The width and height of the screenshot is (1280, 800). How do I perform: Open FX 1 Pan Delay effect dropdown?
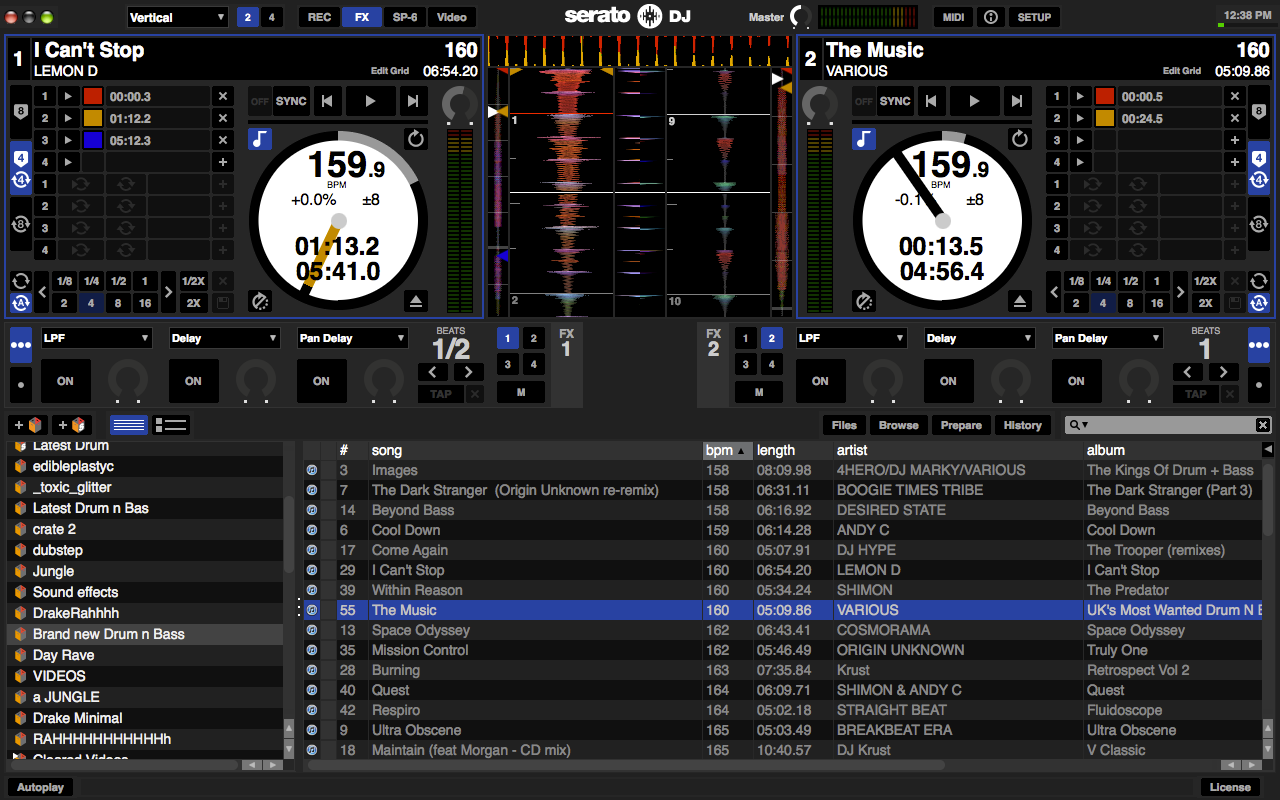click(353, 338)
